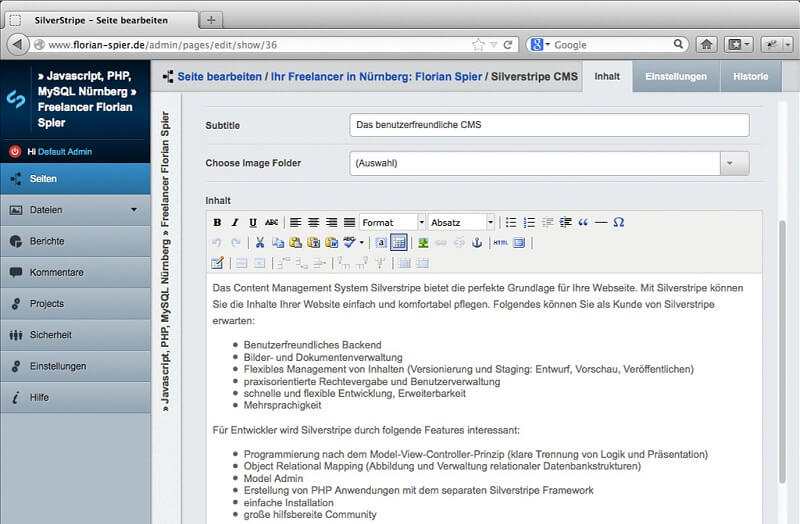Click the undo arrow in editor
The height and width of the screenshot is (524, 800).
pos(217,243)
